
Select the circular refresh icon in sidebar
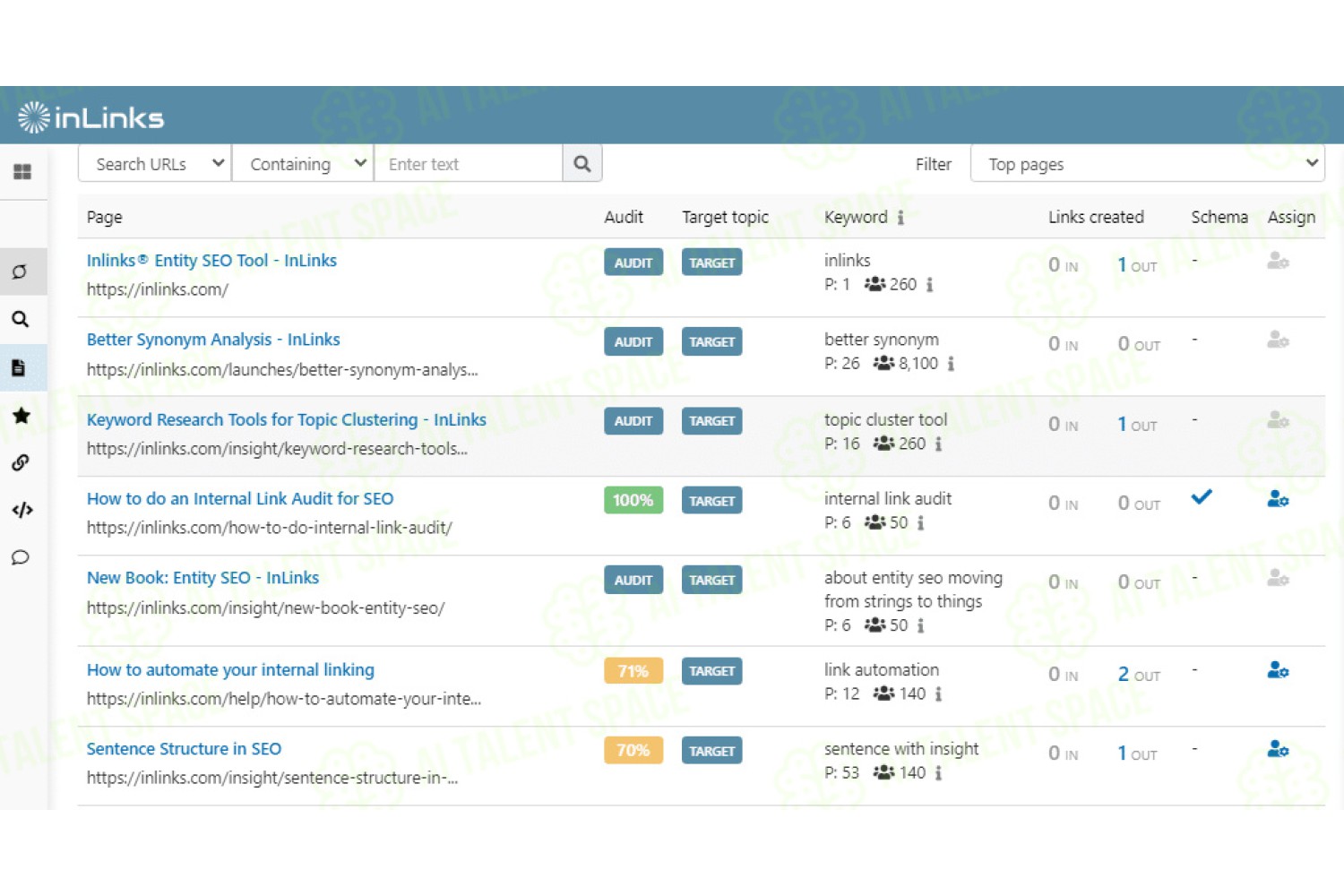(x=20, y=271)
